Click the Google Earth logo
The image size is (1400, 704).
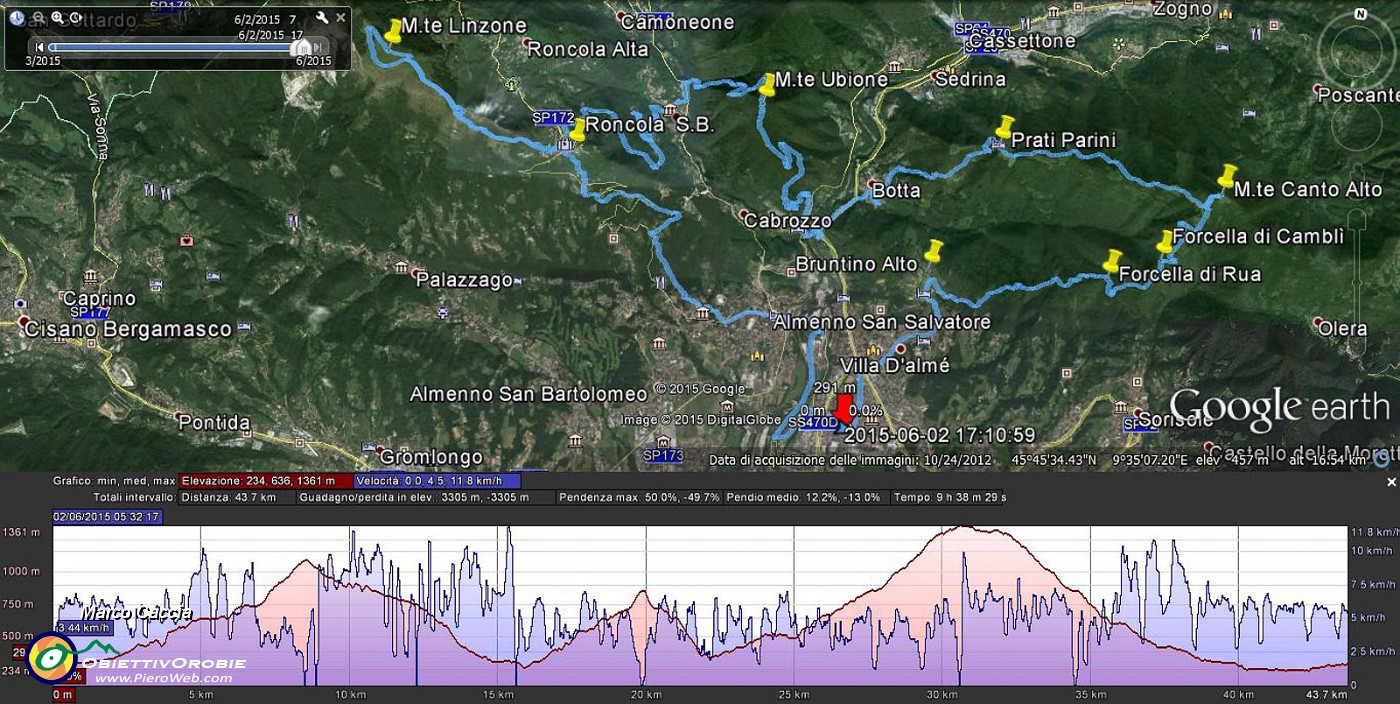pos(1279,410)
